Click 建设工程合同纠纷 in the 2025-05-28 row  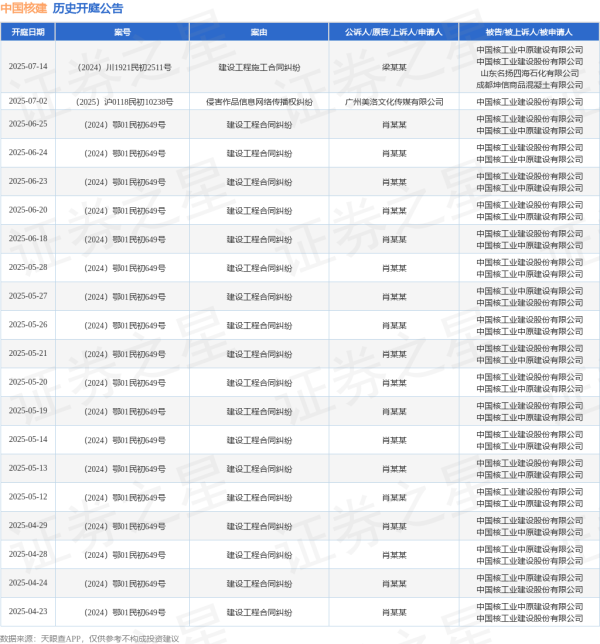coord(259,268)
